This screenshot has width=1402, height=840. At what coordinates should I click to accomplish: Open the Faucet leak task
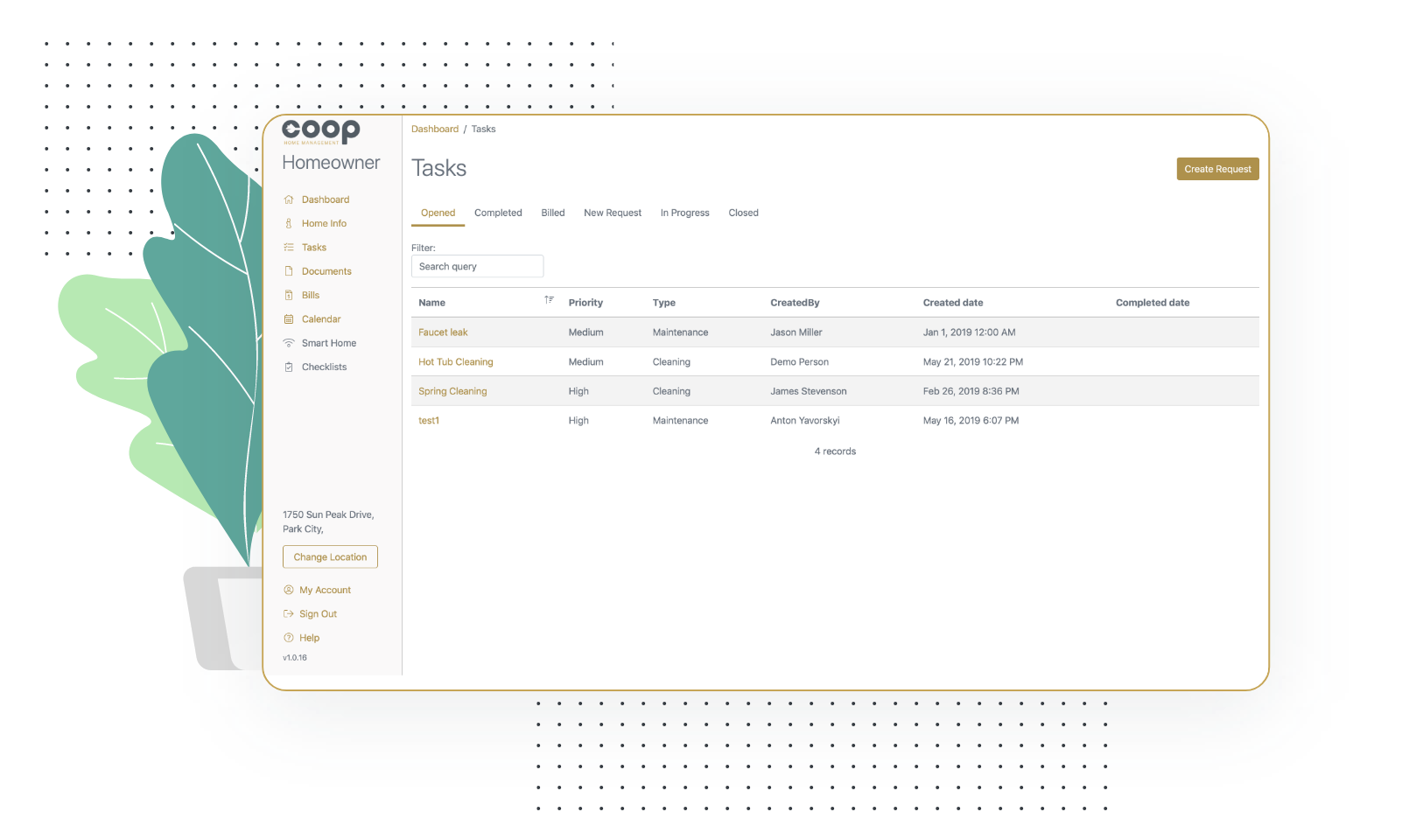click(x=443, y=332)
